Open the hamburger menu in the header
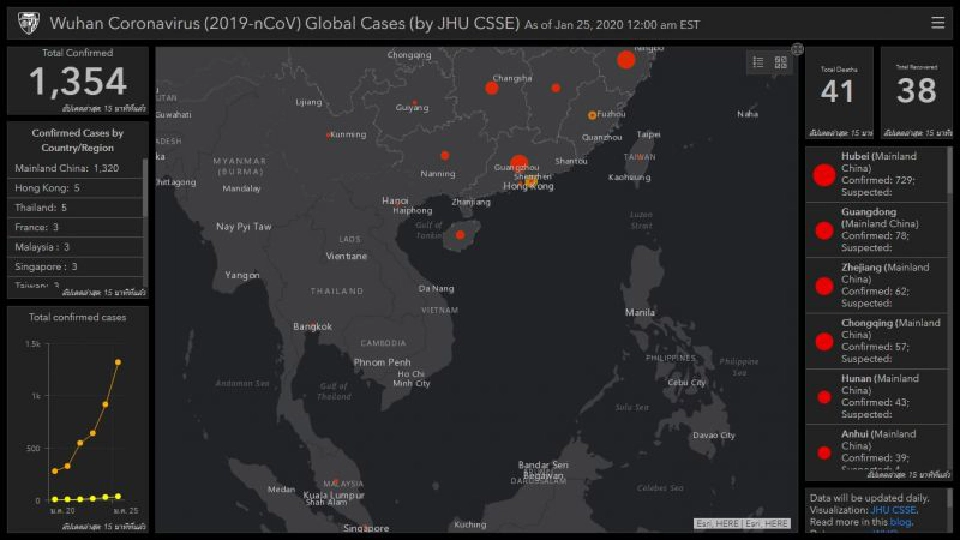The image size is (960, 540). [937, 23]
